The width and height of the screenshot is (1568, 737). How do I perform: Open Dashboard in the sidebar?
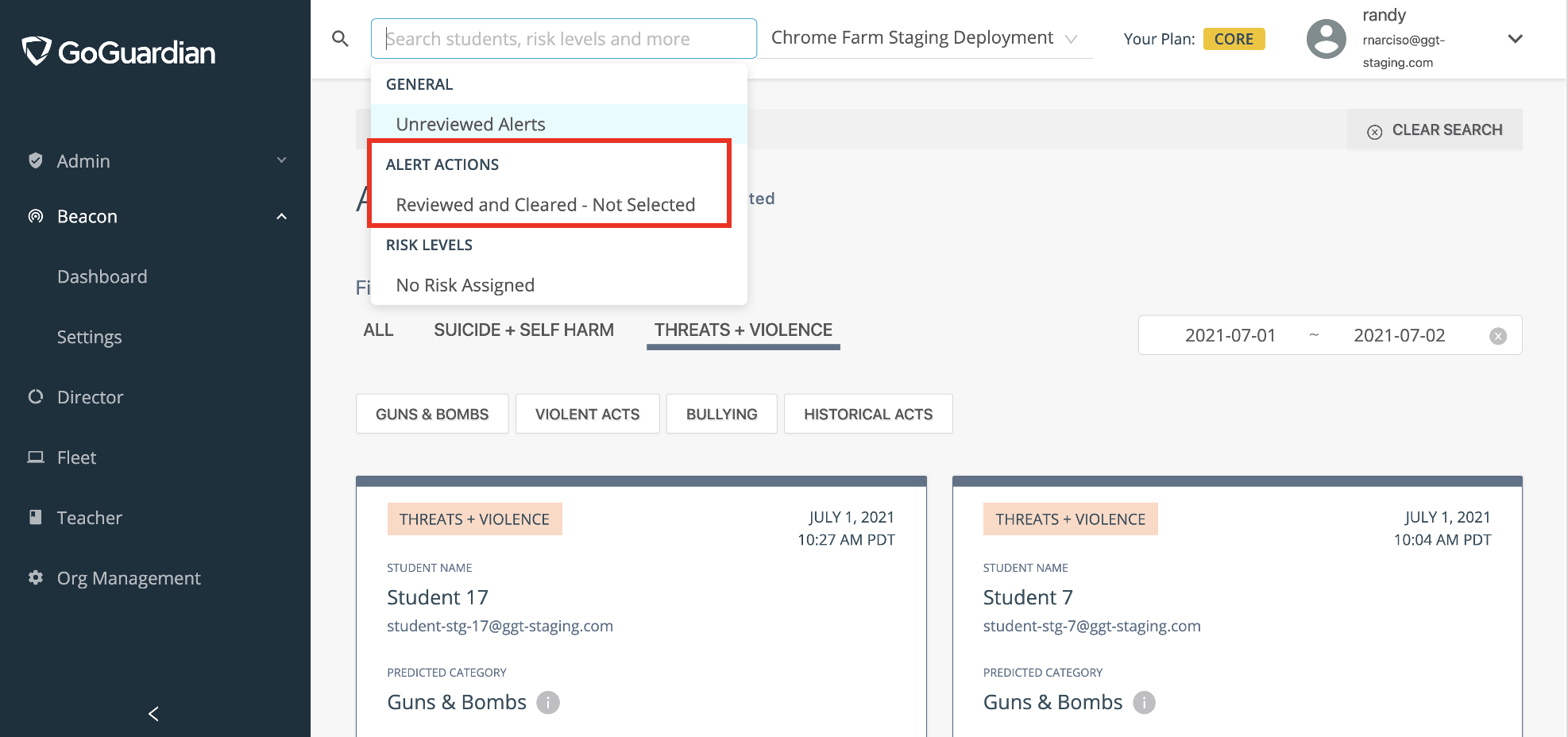[102, 276]
